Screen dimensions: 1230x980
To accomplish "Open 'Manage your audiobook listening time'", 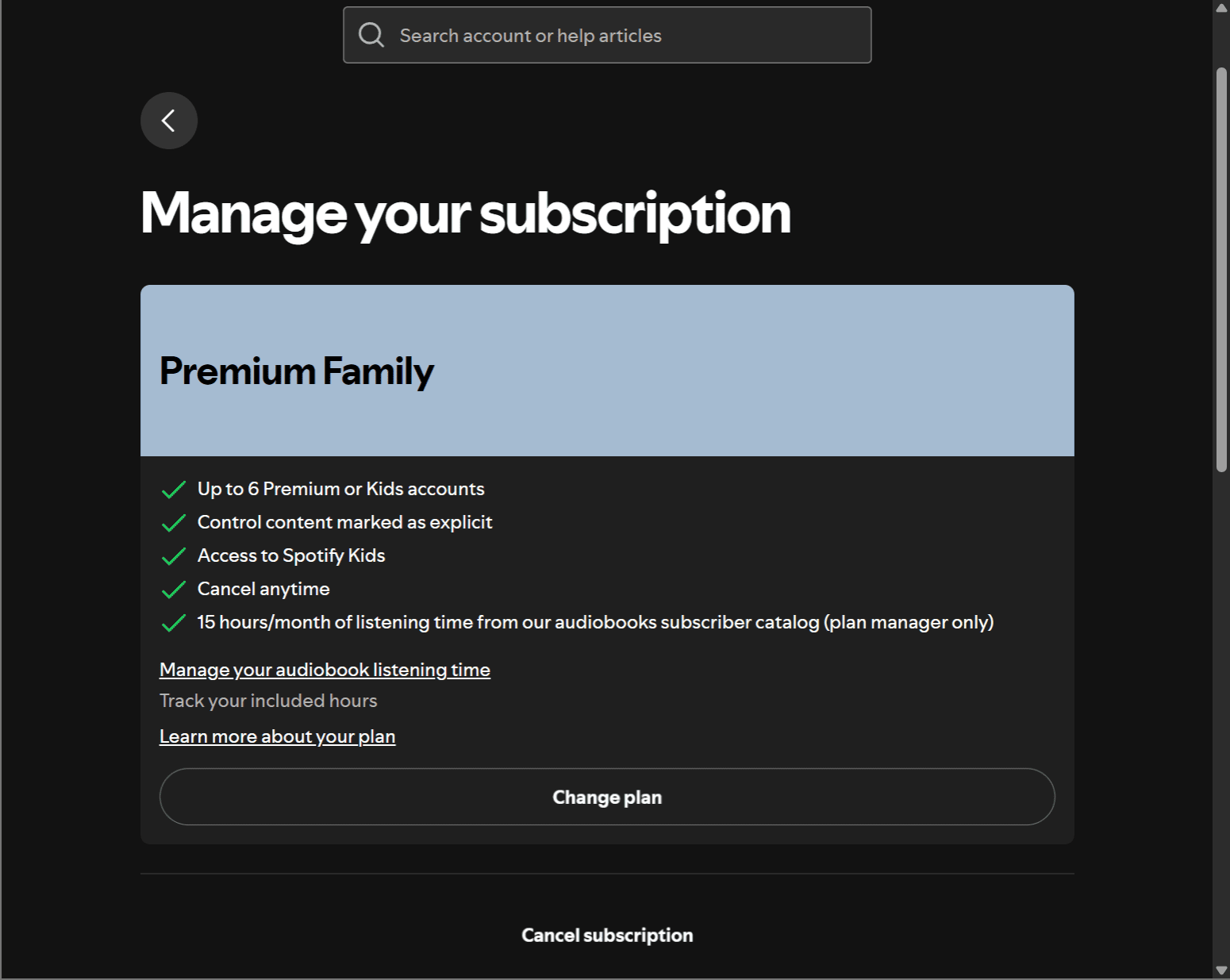I will pos(325,669).
